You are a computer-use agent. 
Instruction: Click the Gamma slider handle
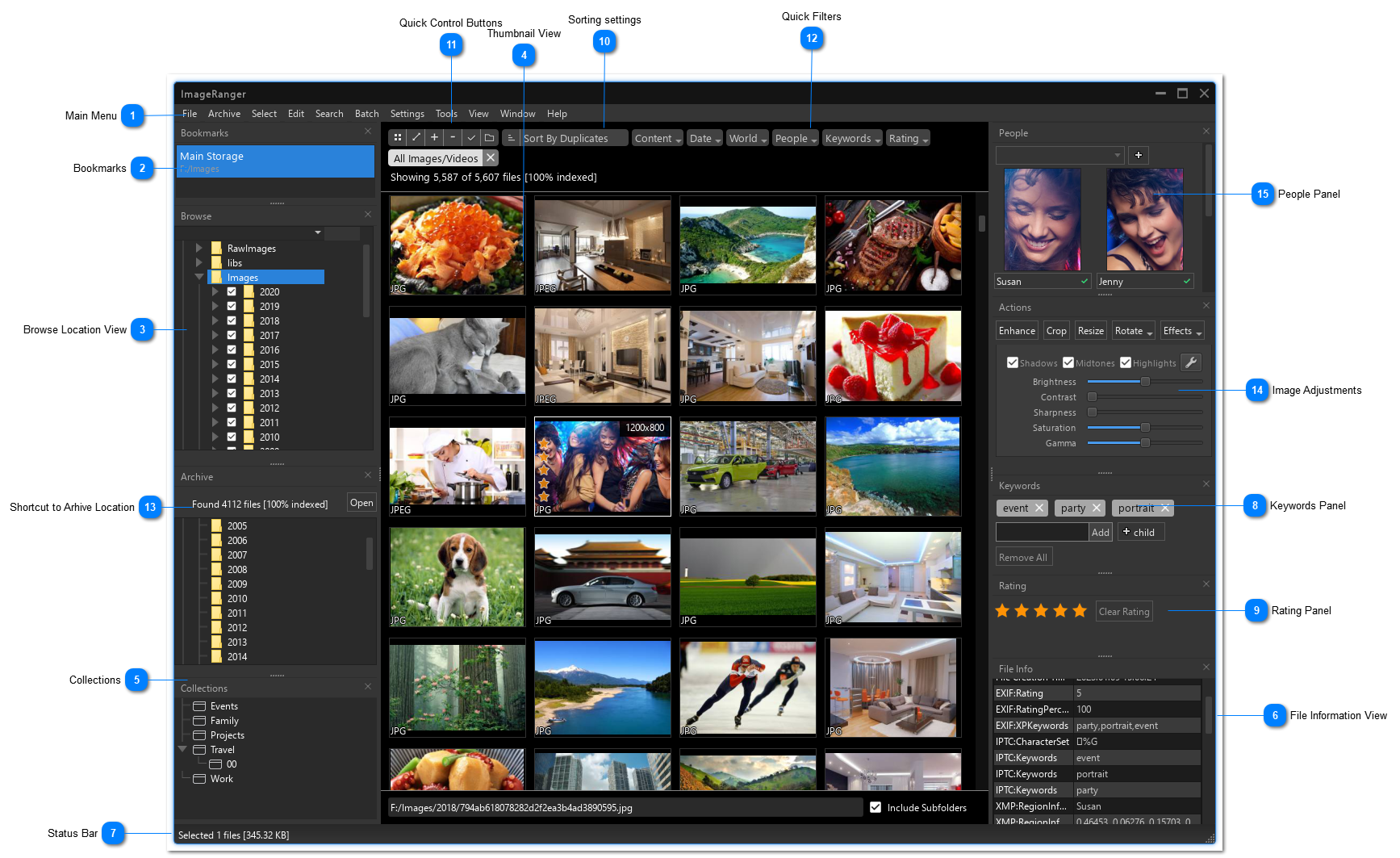pyautogui.click(x=1145, y=443)
